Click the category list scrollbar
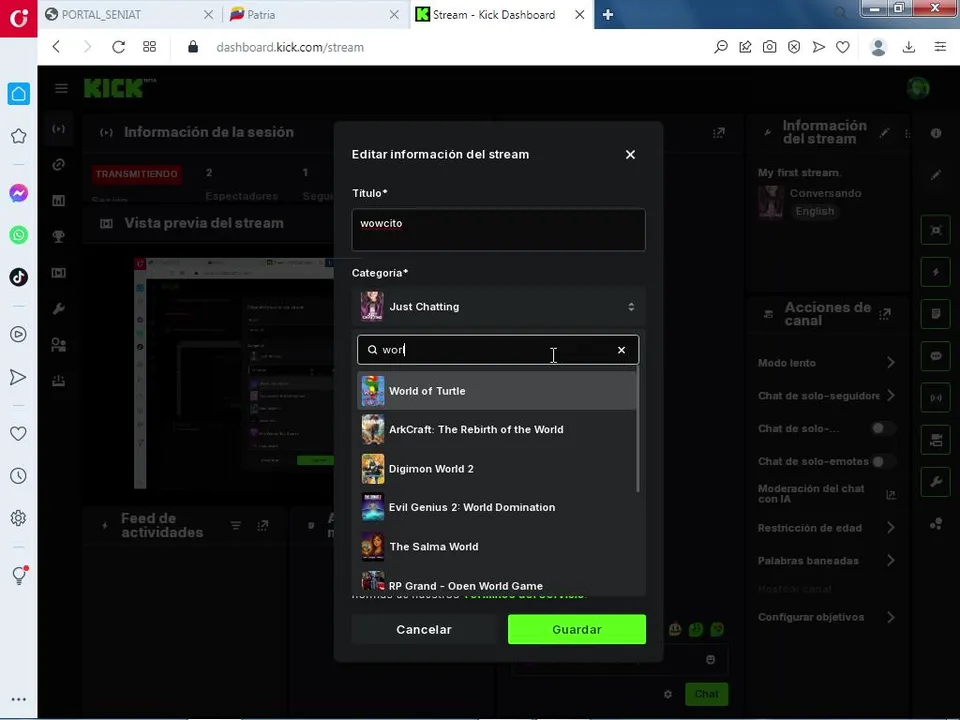The height and width of the screenshot is (720, 960). click(x=638, y=429)
